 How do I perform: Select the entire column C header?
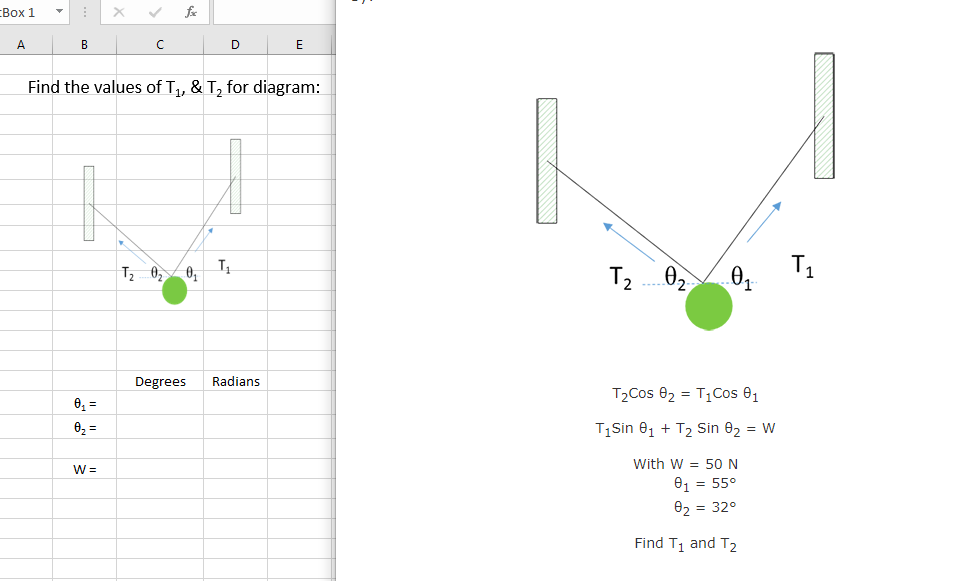pos(159,44)
